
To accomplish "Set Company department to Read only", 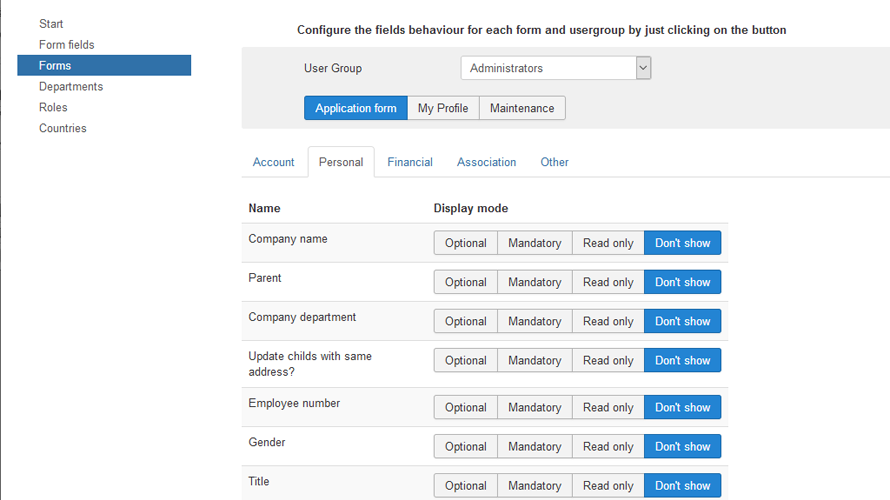I will coord(608,321).
